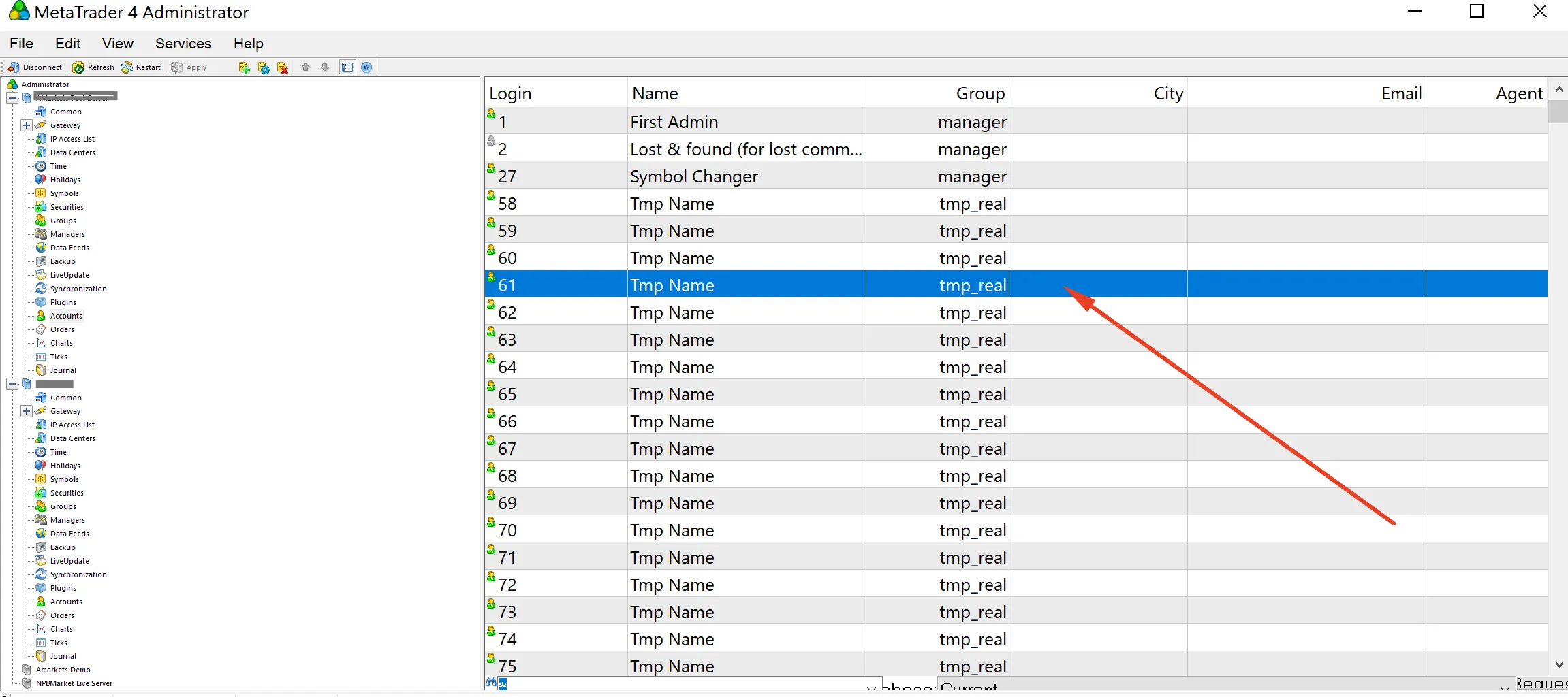Open Data Centers under first server
1568x697 pixels.
tap(72, 152)
